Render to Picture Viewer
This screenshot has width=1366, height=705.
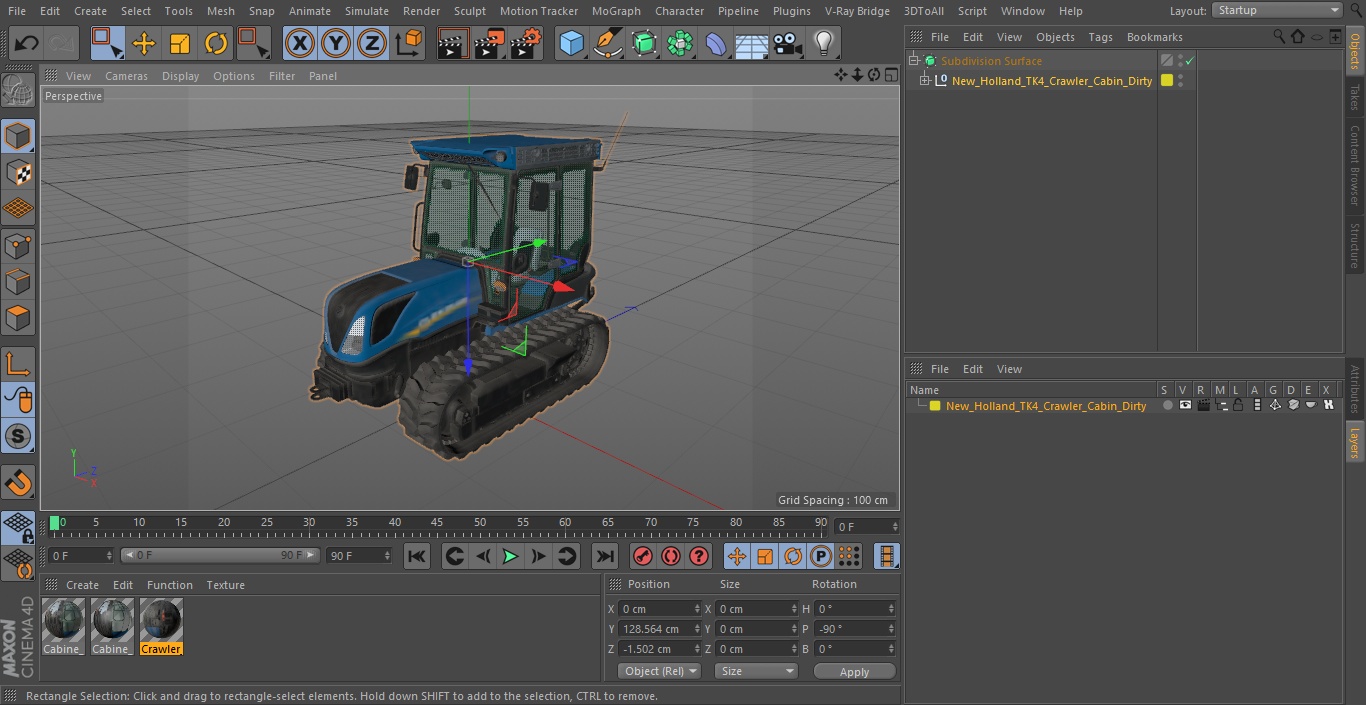(490, 44)
